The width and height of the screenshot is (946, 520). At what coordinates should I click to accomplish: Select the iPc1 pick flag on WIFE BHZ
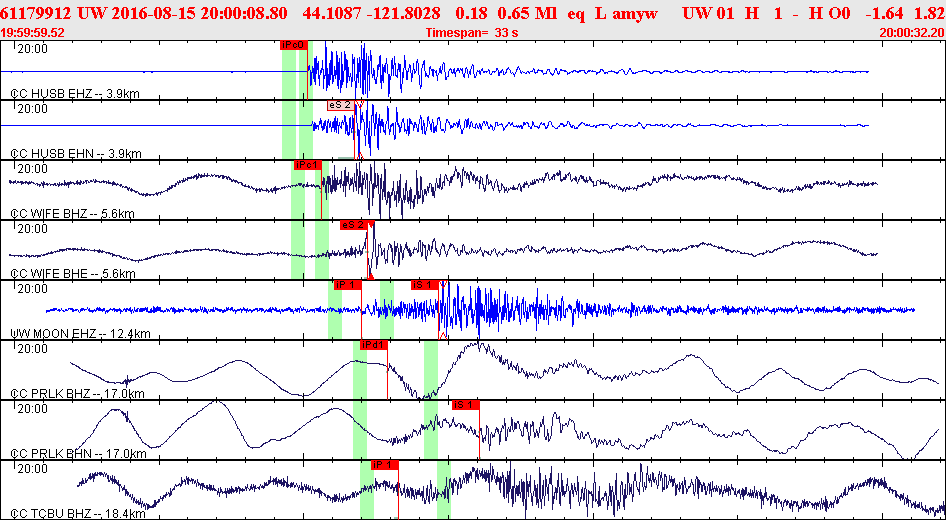click(x=308, y=165)
